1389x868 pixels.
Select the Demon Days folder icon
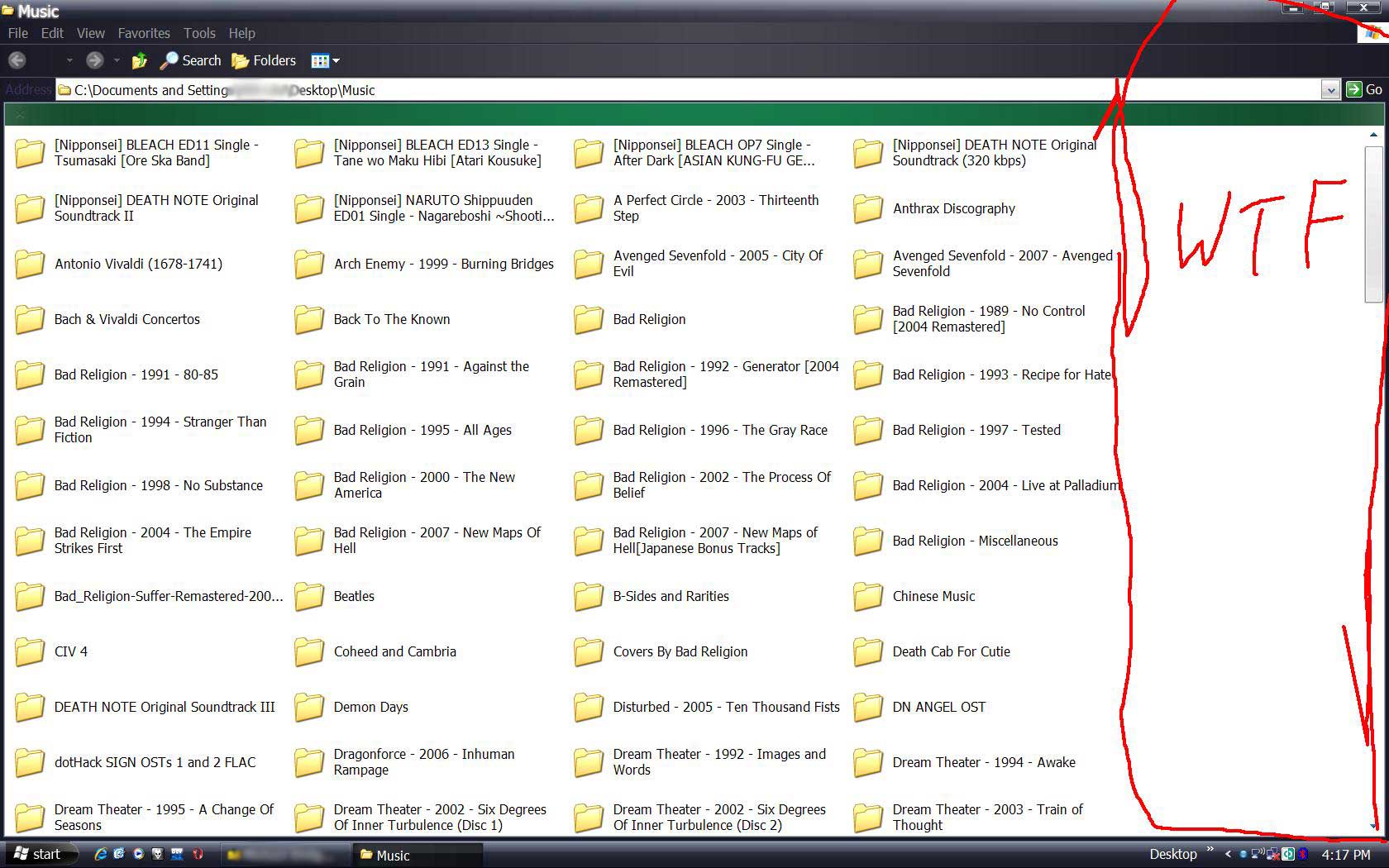pyautogui.click(x=309, y=707)
